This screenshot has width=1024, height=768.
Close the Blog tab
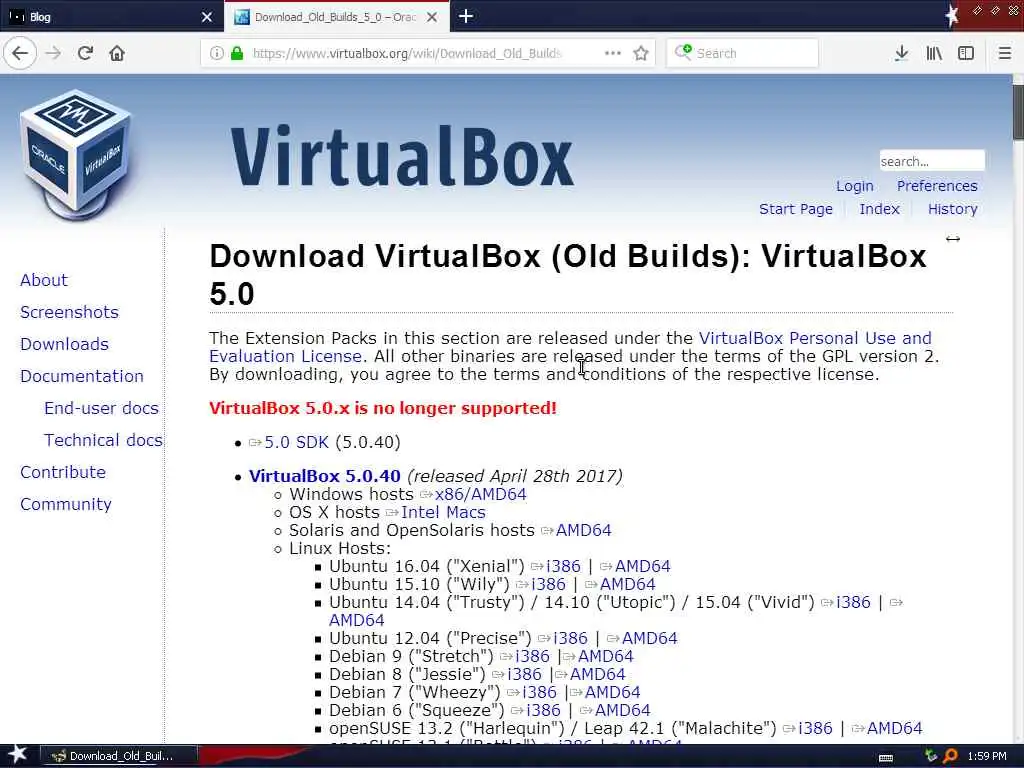pos(207,17)
